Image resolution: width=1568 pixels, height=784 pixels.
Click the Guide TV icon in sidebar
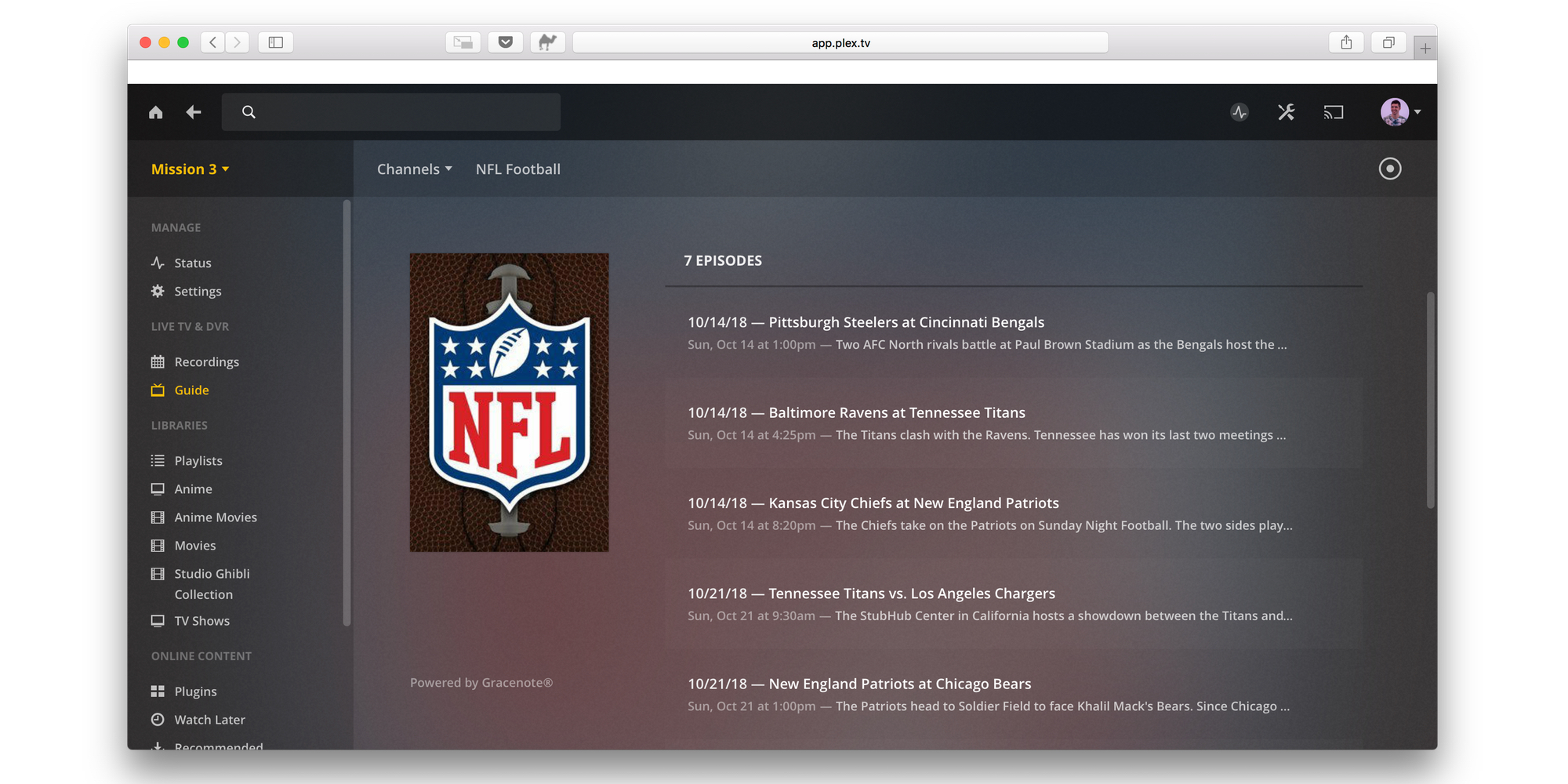tap(158, 390)
